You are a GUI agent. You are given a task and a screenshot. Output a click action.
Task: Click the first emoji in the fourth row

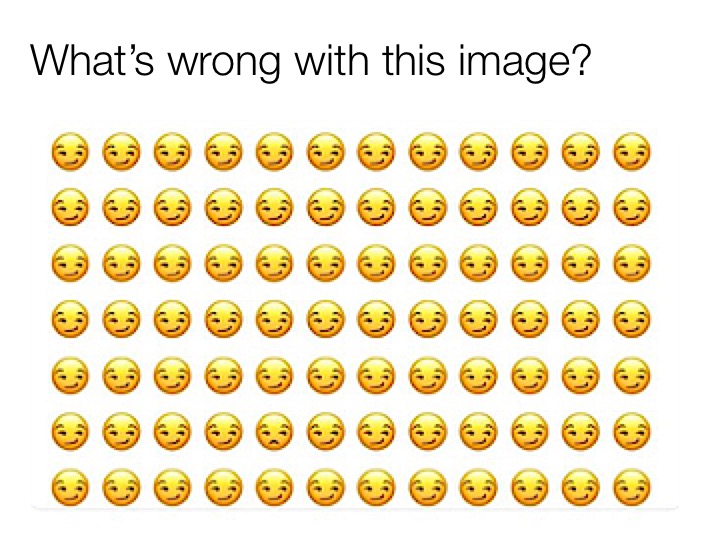[69, 319]
